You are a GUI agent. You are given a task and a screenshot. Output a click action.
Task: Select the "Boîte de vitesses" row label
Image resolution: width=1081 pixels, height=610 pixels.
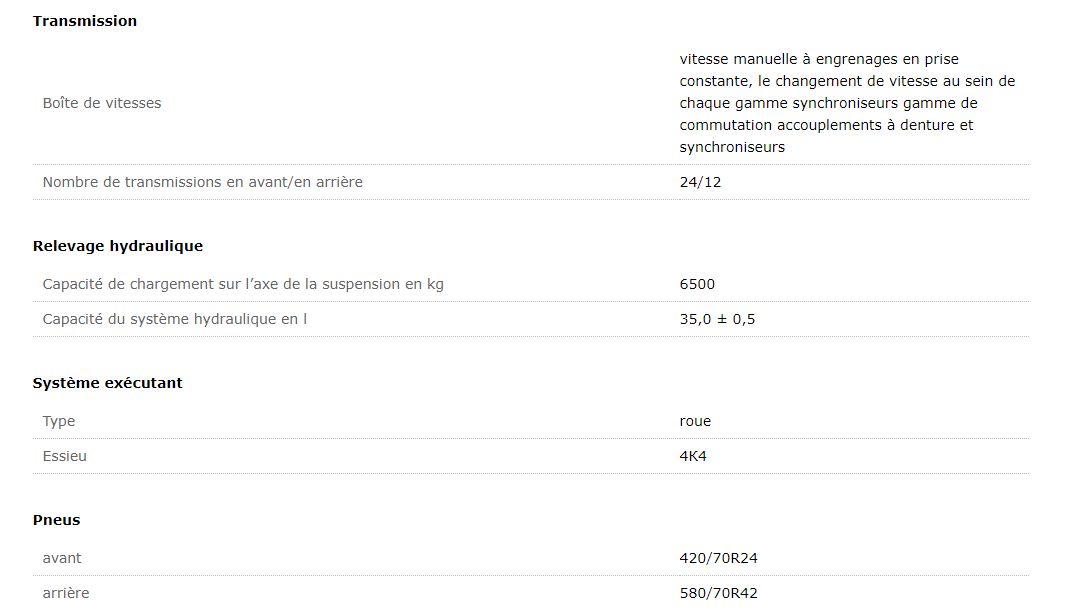tap(102, 103)
